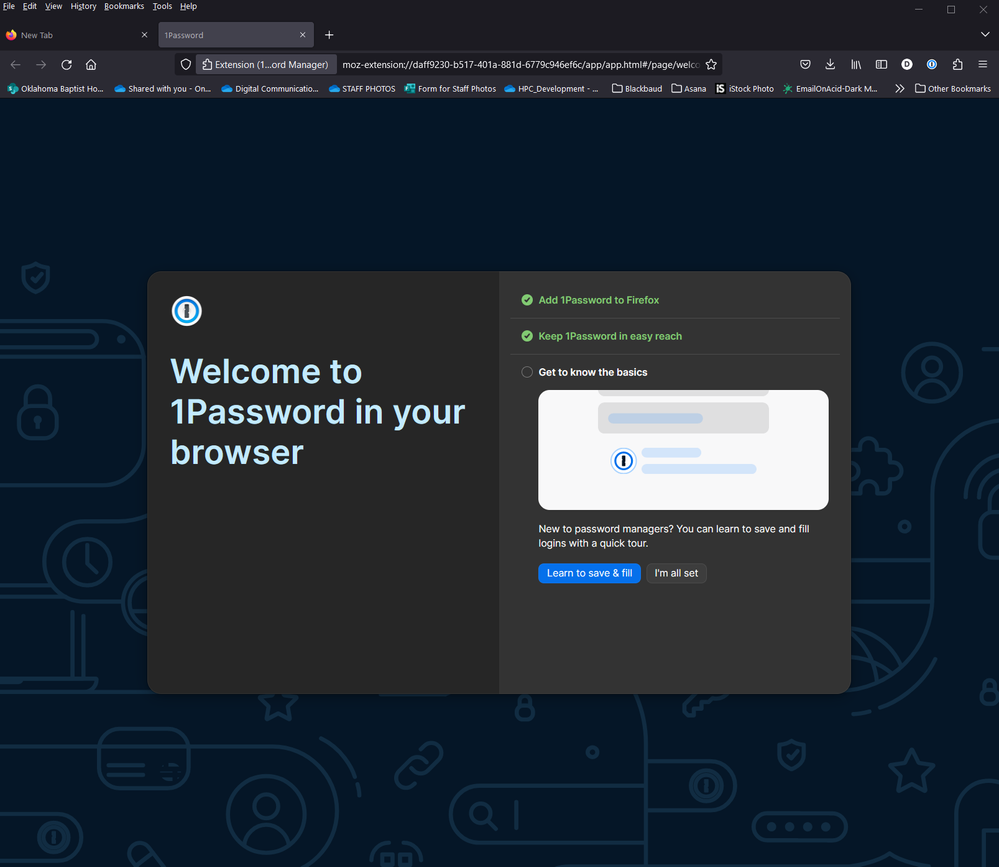Image resolution: width=999 pixels, height=867 pixels.
Task: Open the Bookmarks menu in menu bar
Action: (x=124, y=6)
